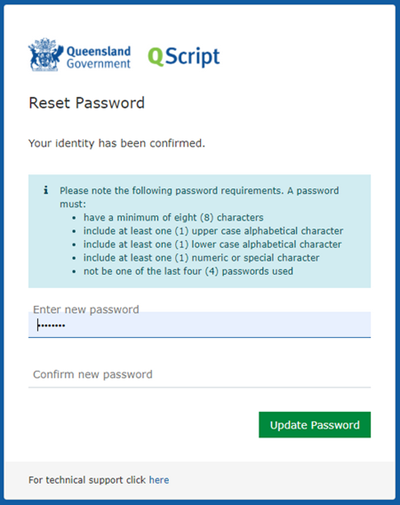This screenshot has width=400, height=505.
Task: Click the 'Your identity has been confirmed' message
Action: coord(117,143)
